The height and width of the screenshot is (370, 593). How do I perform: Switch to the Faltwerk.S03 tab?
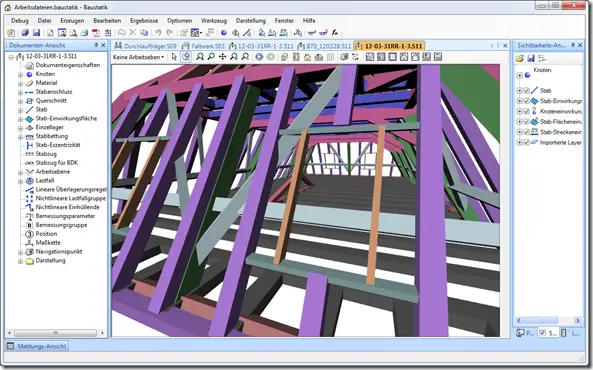coord(203,46)
